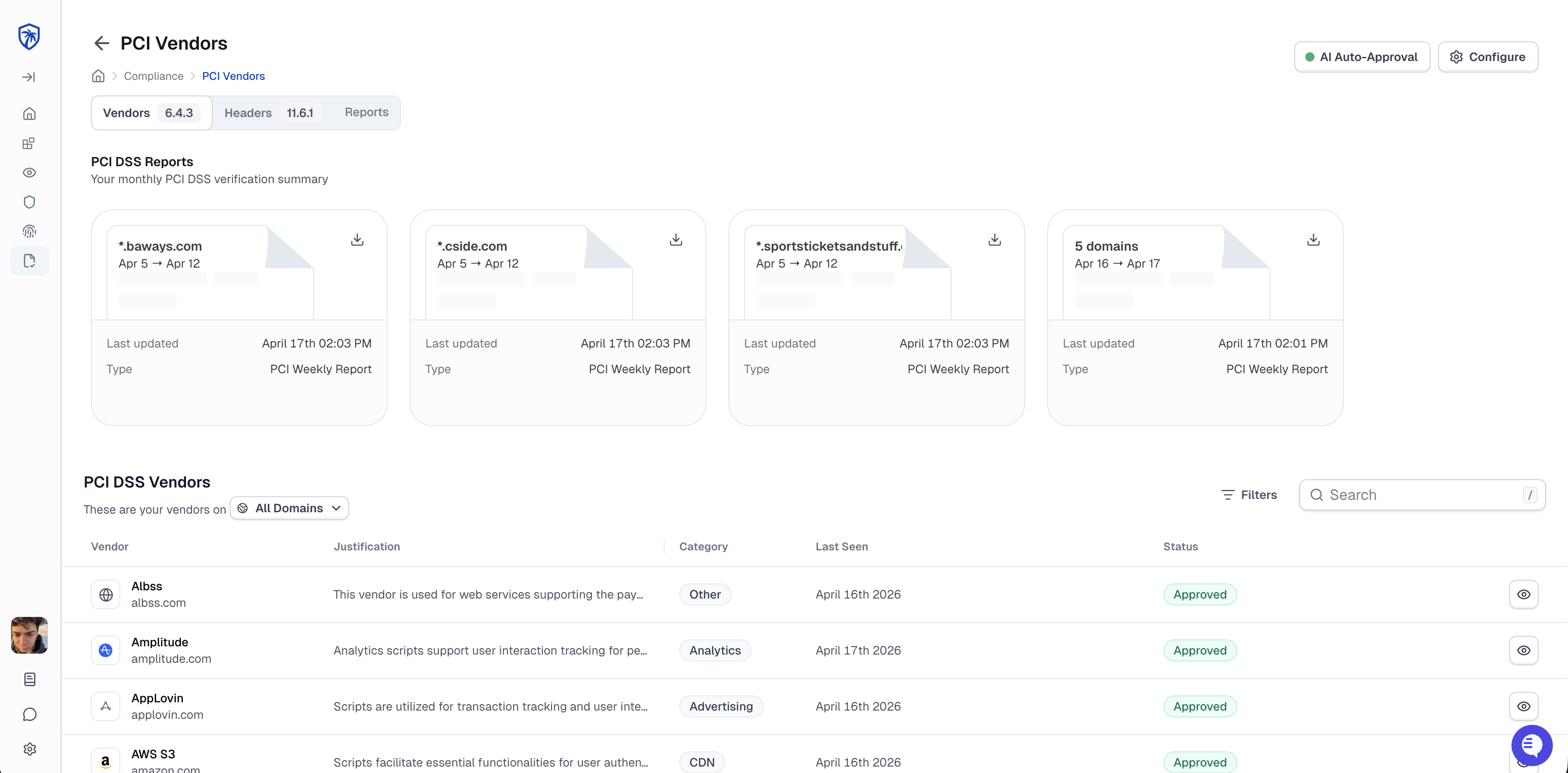Open the *.baways.com report card
The height and width of the screenshot is (773, 1568).
coord(239,318)
